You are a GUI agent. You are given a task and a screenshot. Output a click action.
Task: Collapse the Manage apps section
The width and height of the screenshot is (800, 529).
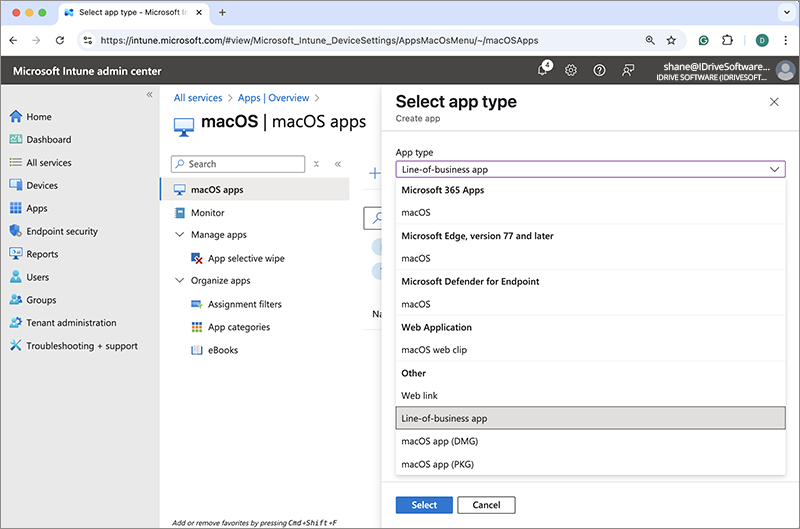click(179, 235)
